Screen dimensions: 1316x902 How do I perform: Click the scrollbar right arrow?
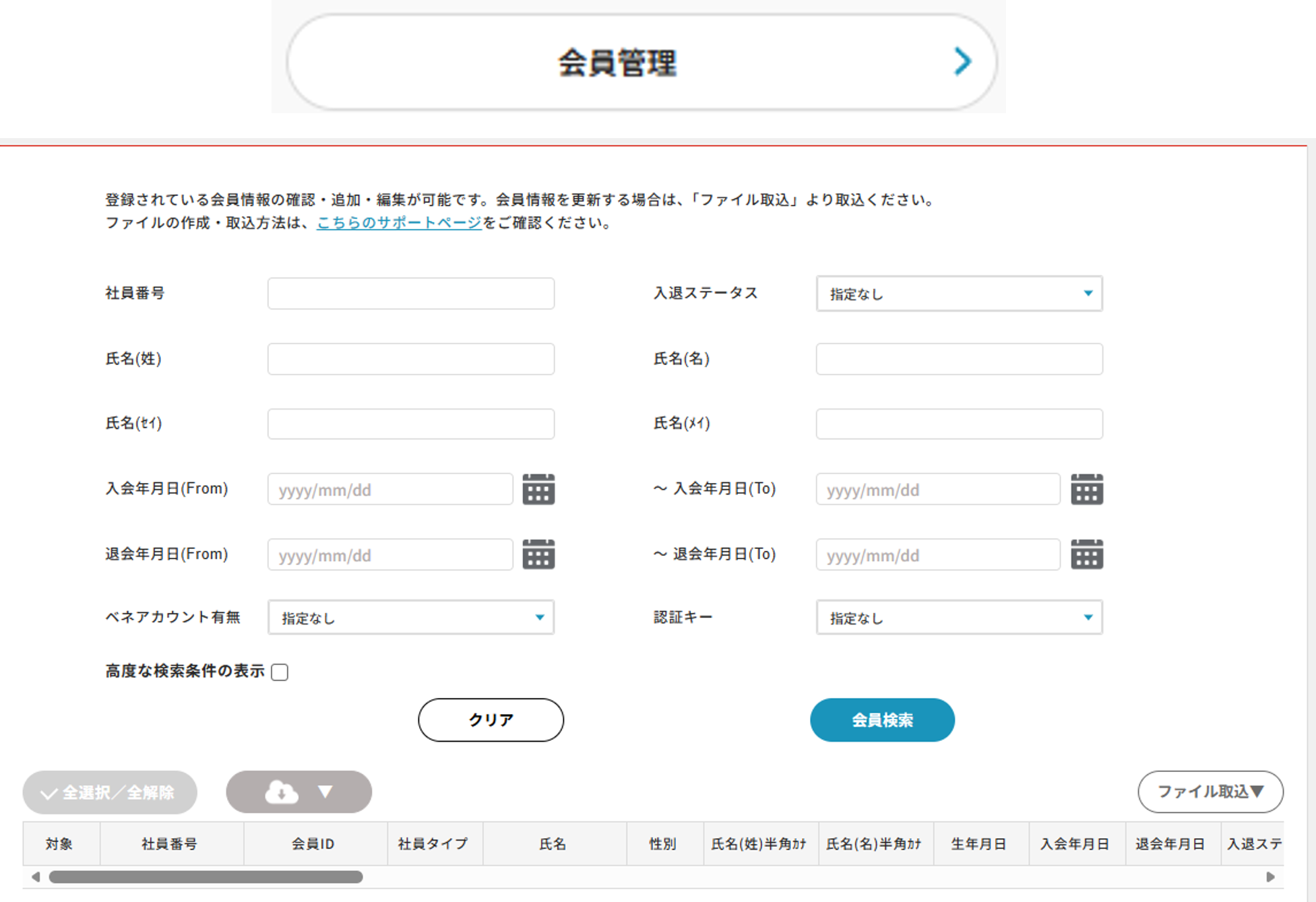[1270, 876]
